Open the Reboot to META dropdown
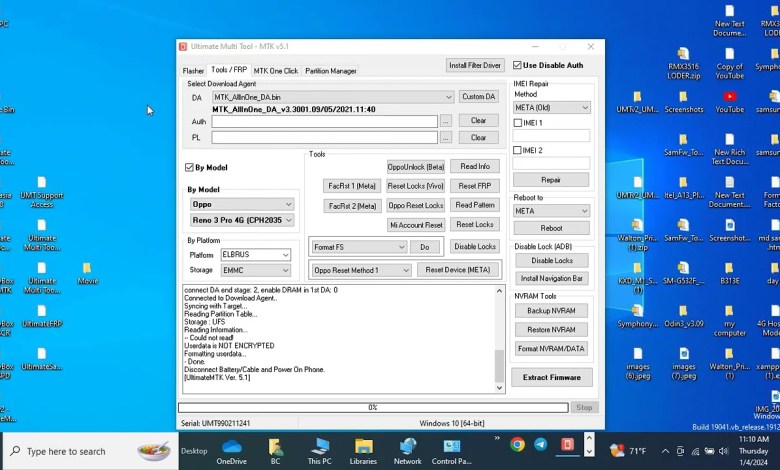This screenshot has height=470, width=780. click(x=551, y=211)
